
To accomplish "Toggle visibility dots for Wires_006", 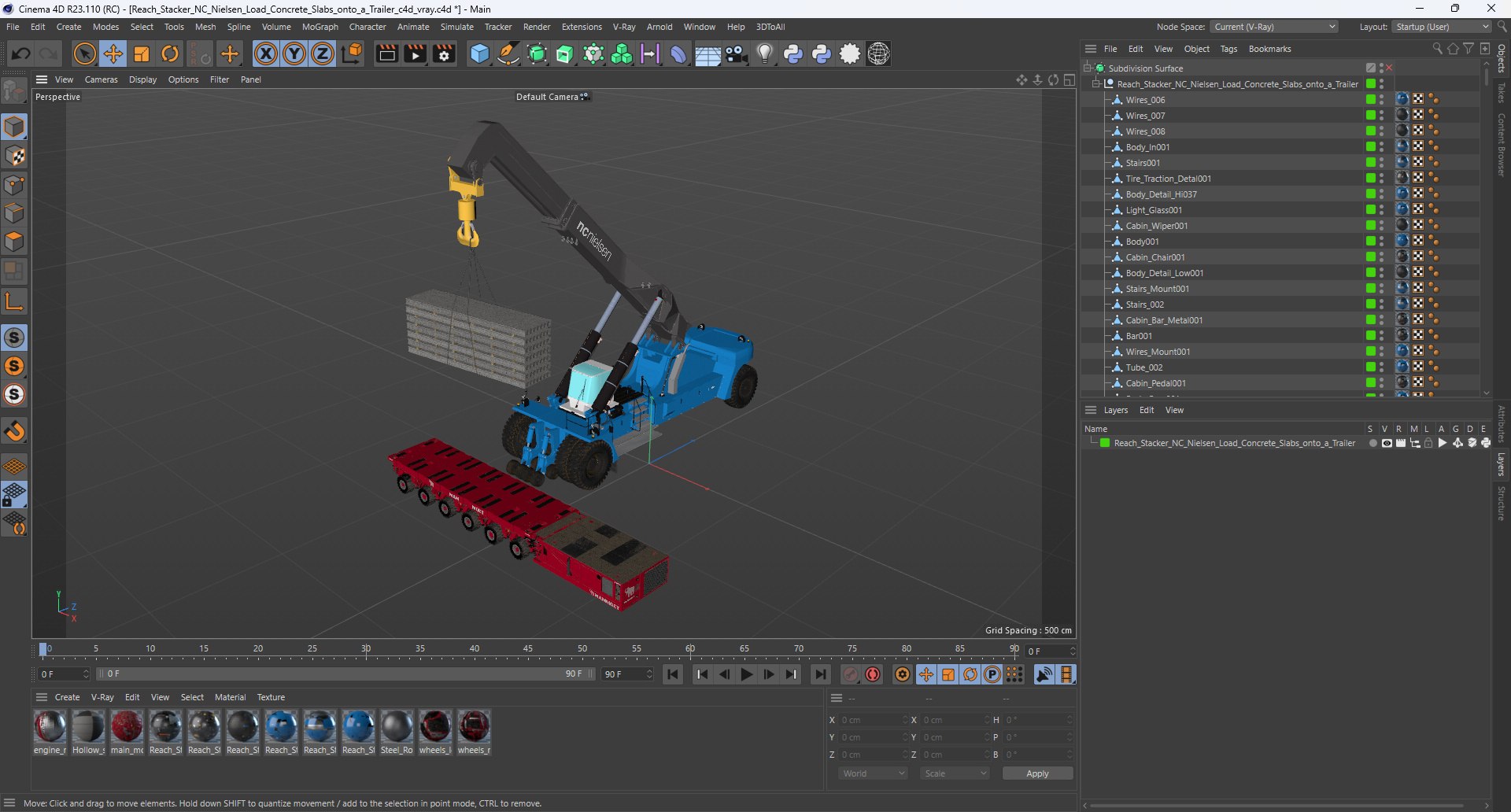I will coord(1382,99).
